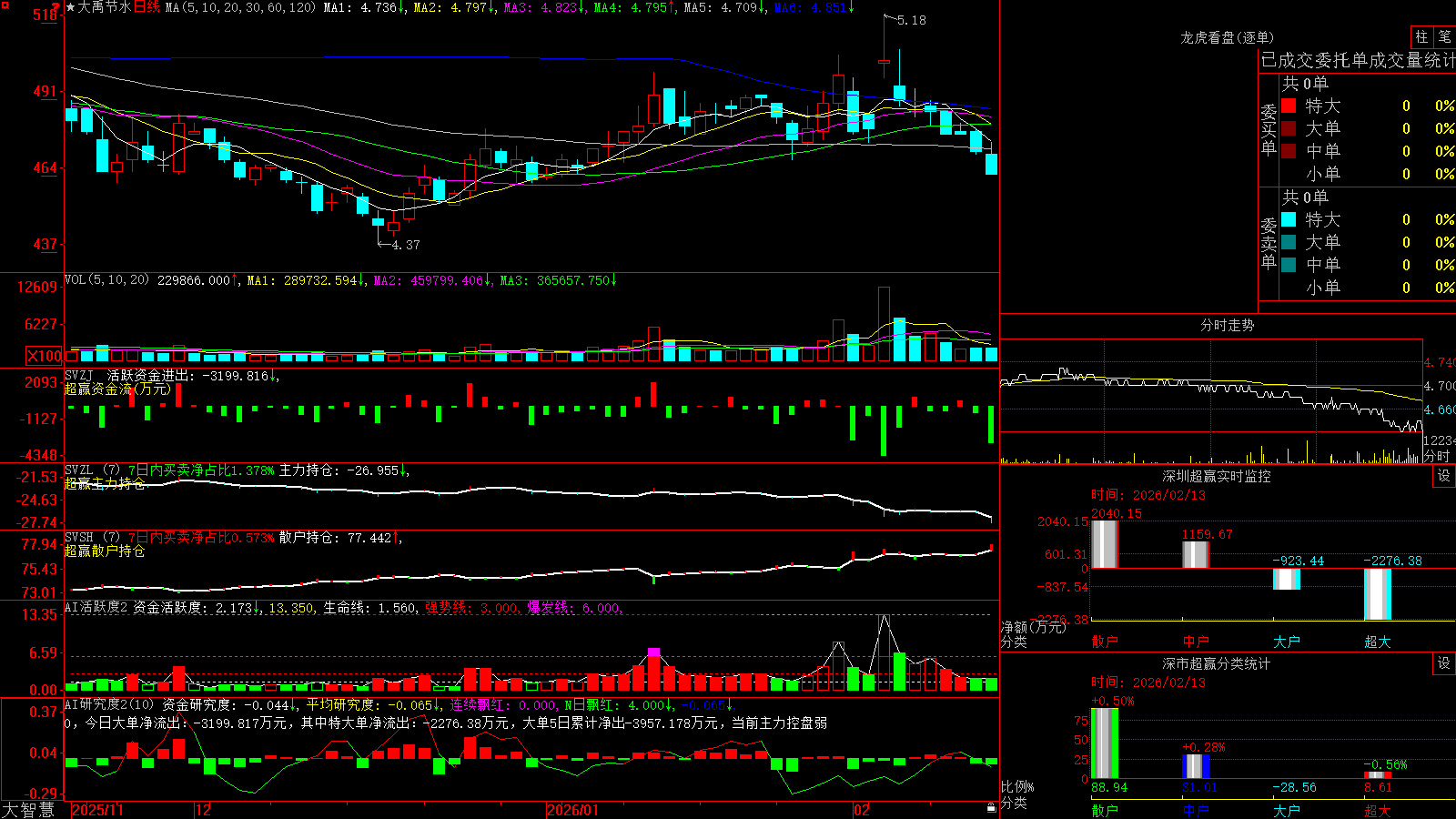Click the 5.18 high-price annotation on chart
Viewport: 1456px width, 819px height.
click(911, 20)
